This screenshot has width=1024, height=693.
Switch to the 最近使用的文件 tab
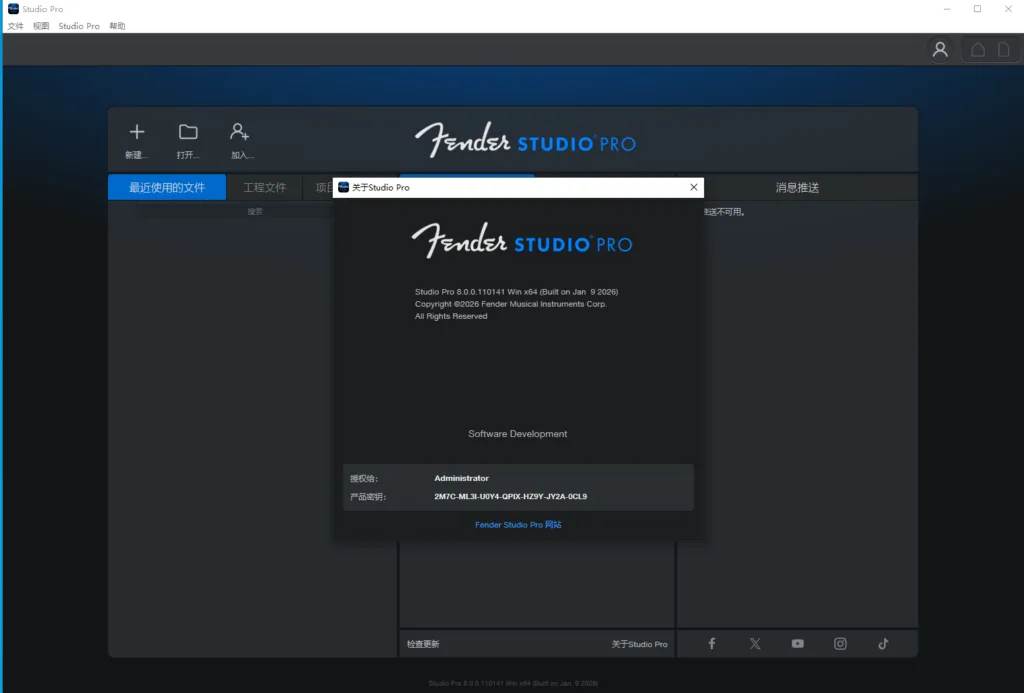click(x=167, y=187)
